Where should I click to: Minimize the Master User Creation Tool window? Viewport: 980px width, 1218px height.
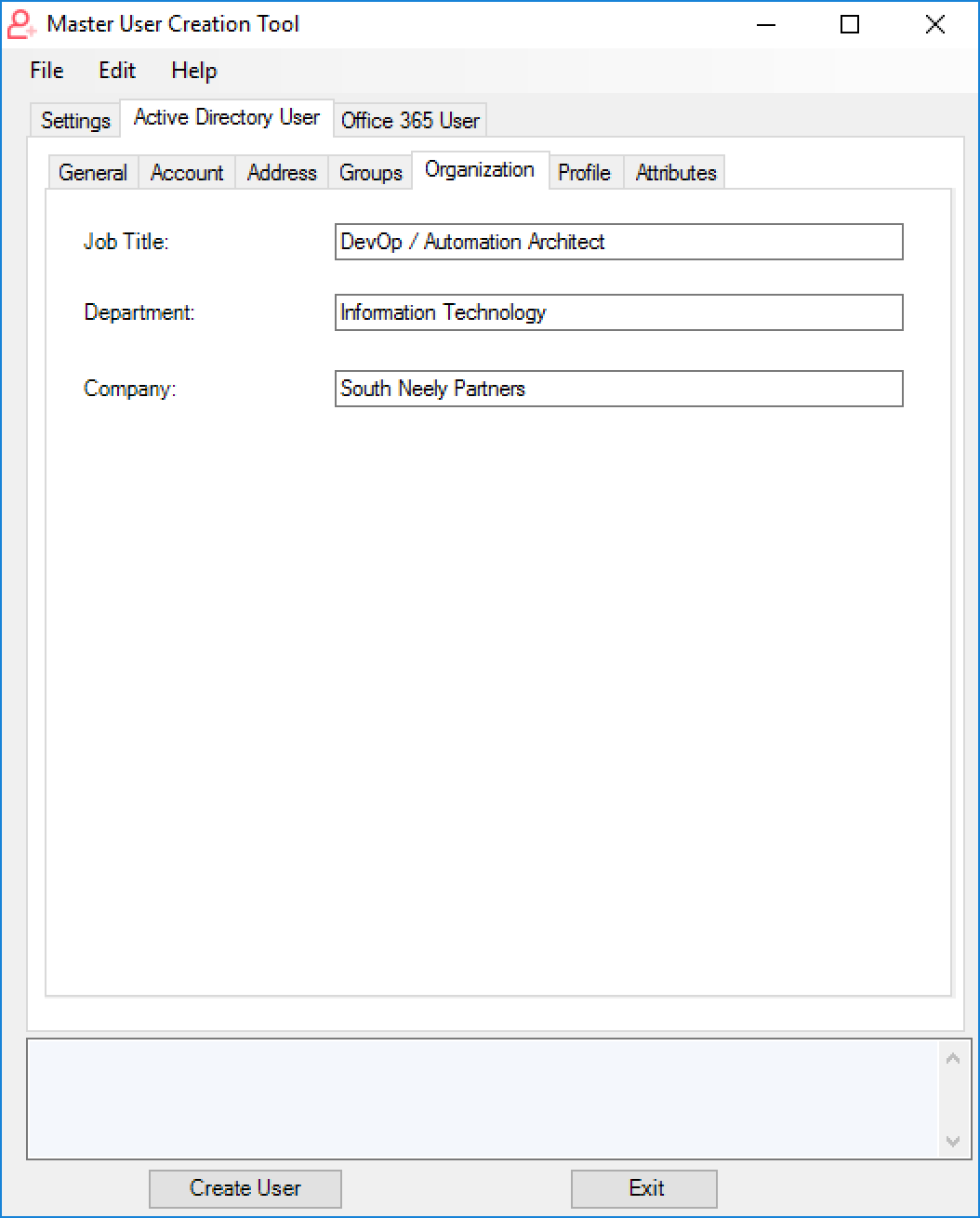(764, 25)
